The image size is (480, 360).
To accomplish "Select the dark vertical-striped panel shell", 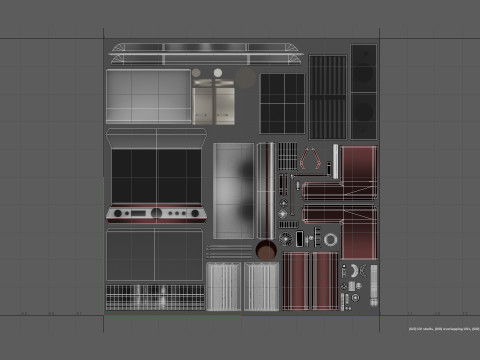I will click(328, 97).
